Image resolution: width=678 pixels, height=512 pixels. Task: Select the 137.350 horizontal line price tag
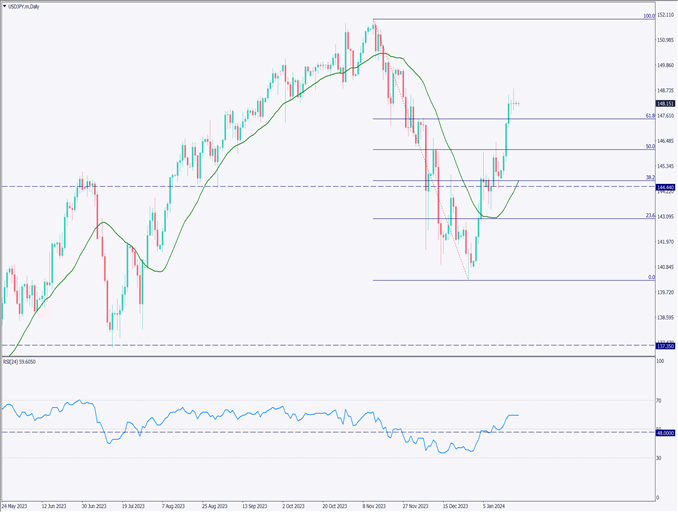pos(666,345)
